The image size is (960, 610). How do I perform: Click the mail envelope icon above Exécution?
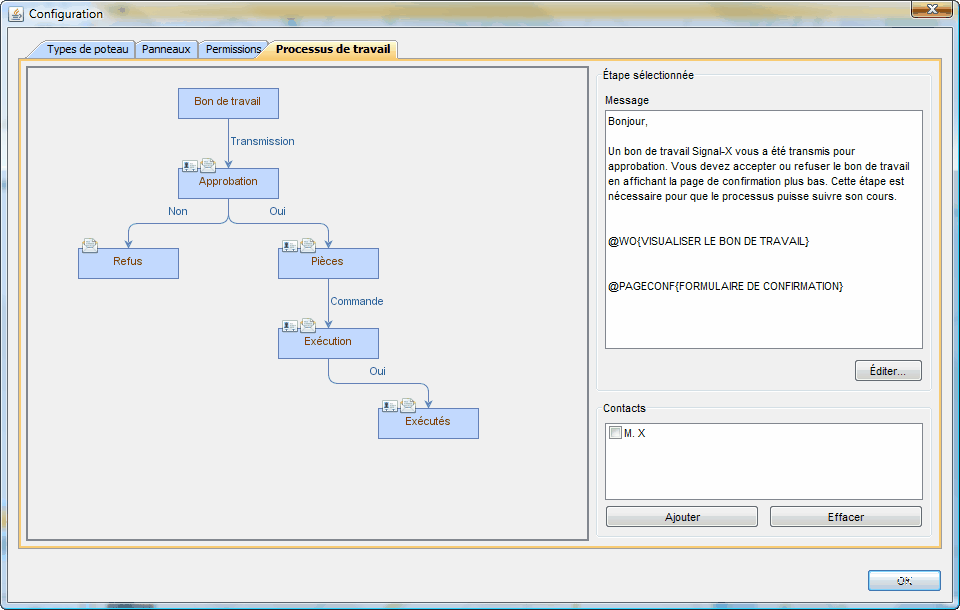308,325
